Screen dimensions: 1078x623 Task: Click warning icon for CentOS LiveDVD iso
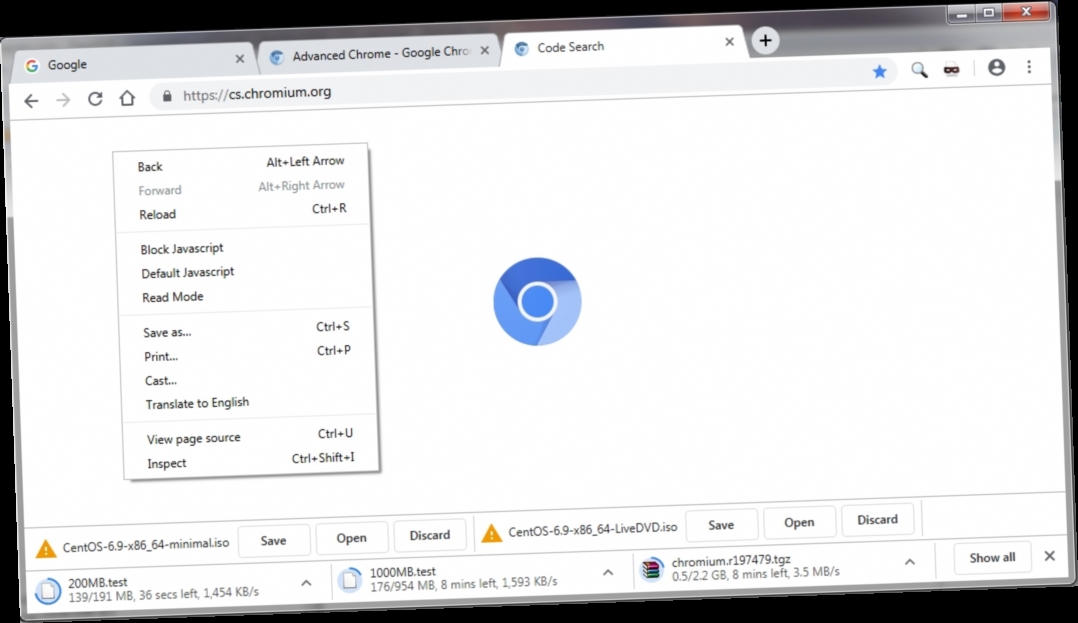point(492,533)
